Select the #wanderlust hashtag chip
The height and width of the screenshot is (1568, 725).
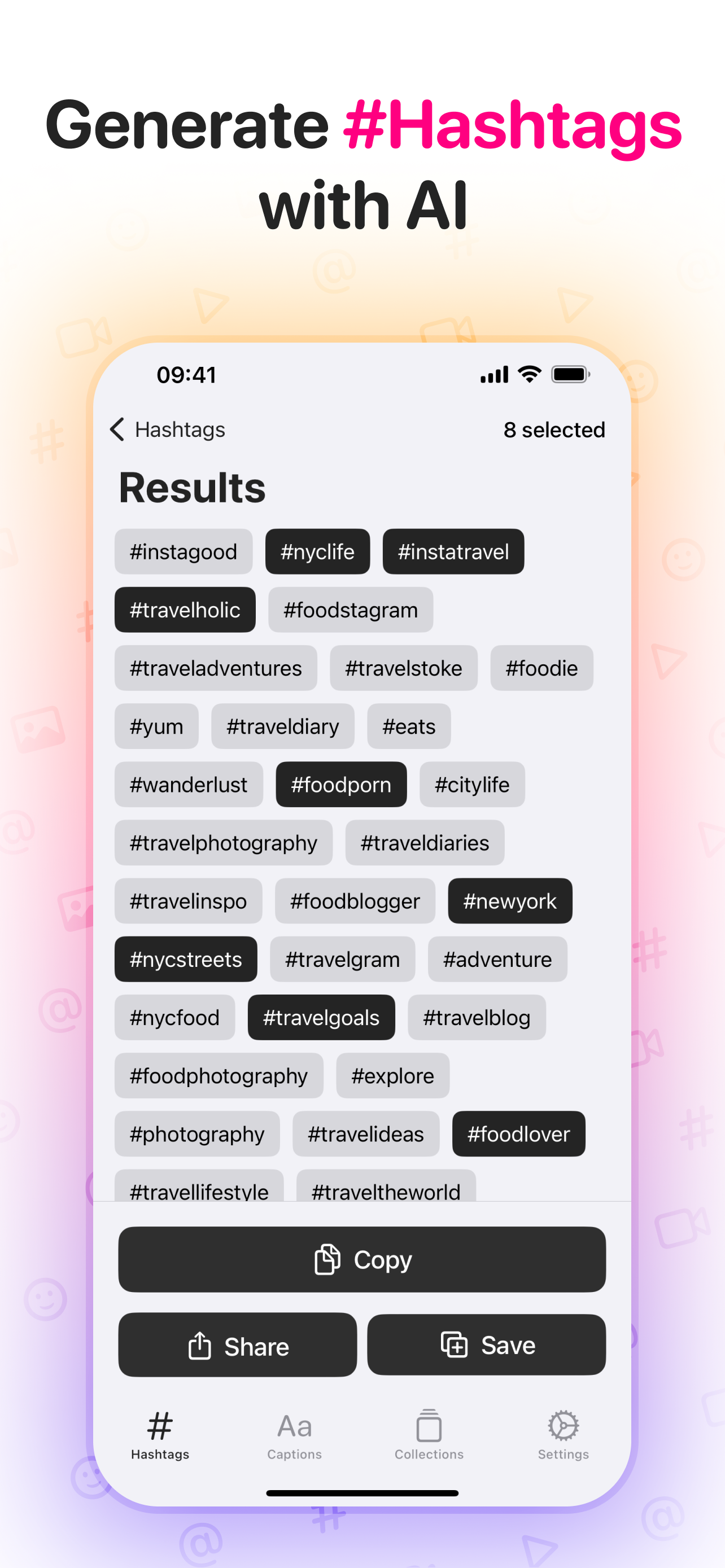[x=189, y=785]
